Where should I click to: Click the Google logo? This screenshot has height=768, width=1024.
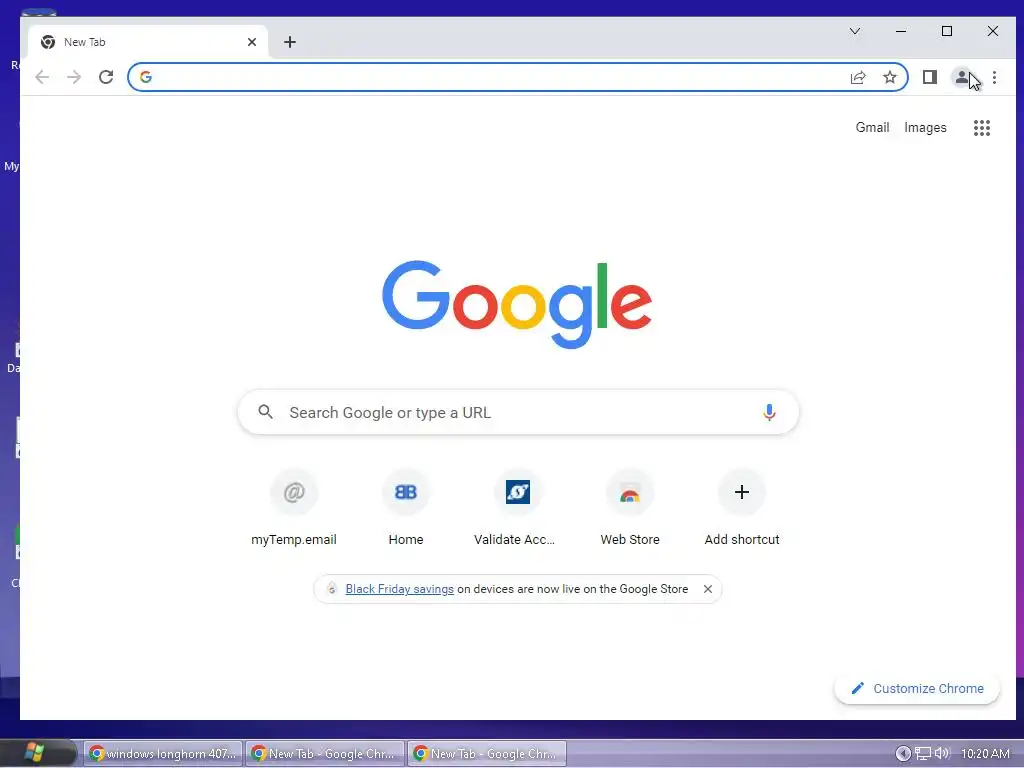(517, 304)
